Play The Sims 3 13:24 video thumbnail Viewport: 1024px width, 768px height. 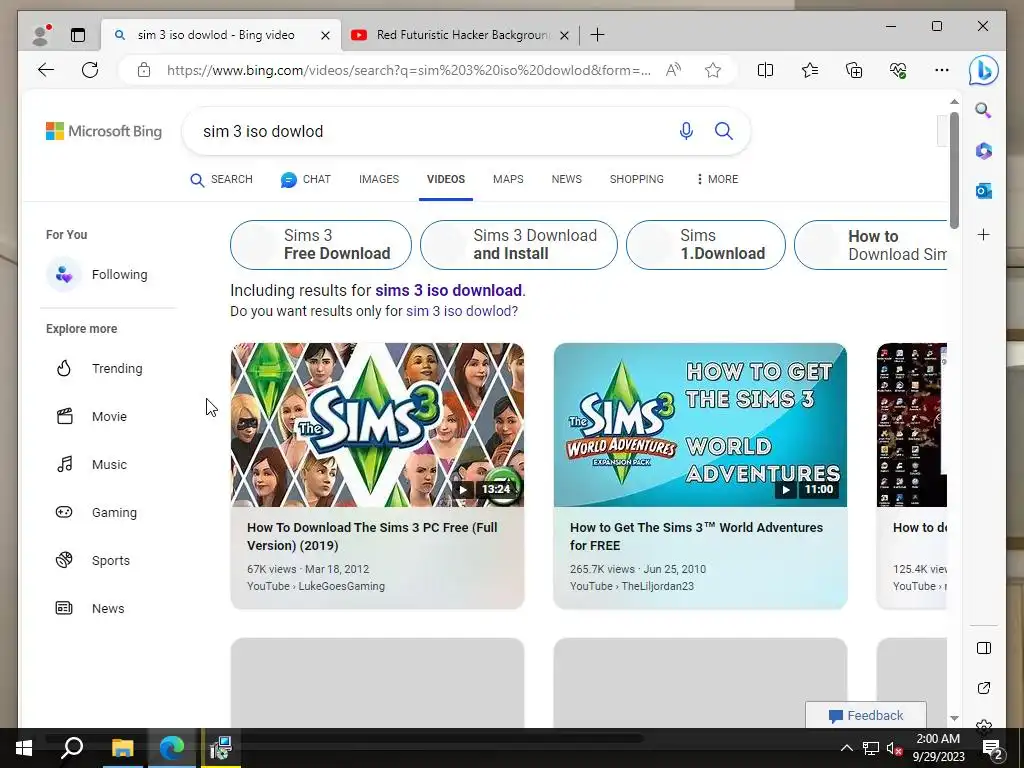pos(377,424)
